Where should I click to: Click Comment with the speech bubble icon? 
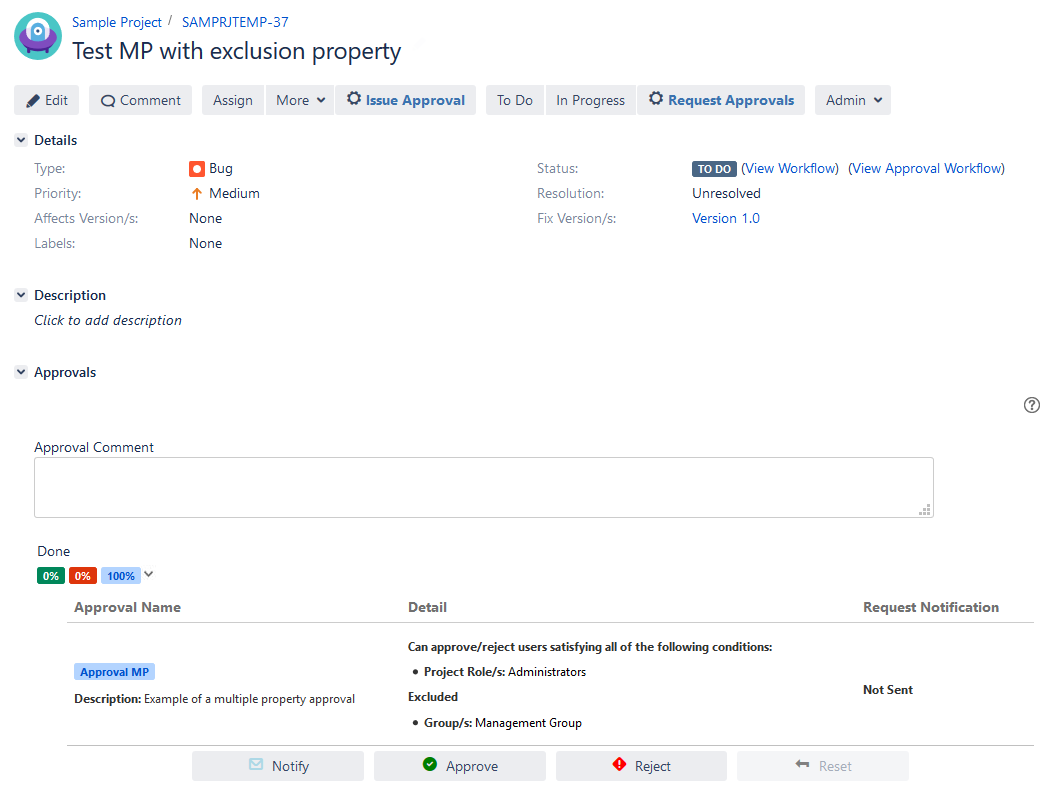tap(140, 100)
